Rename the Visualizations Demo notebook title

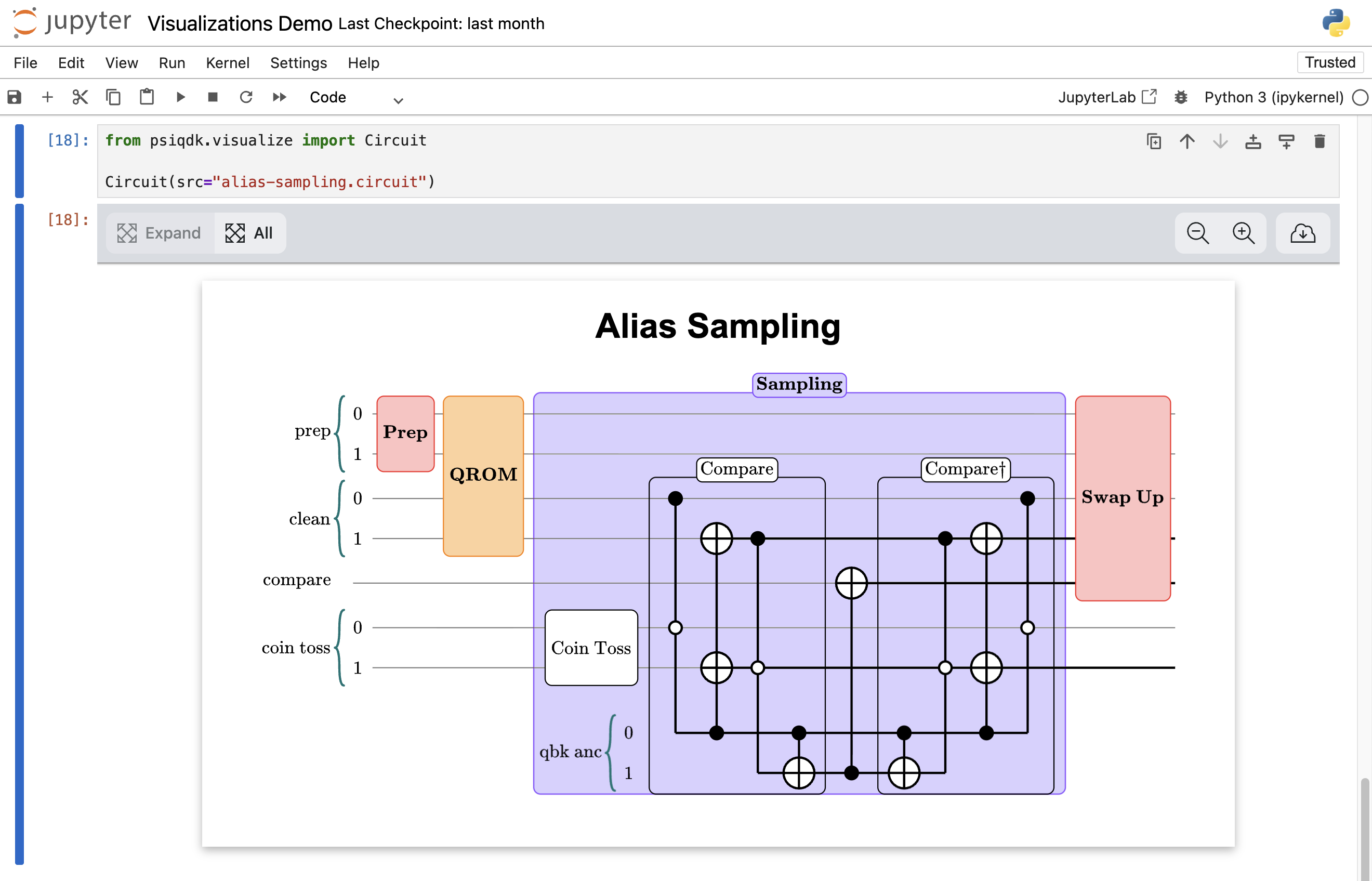click(240, 23)
